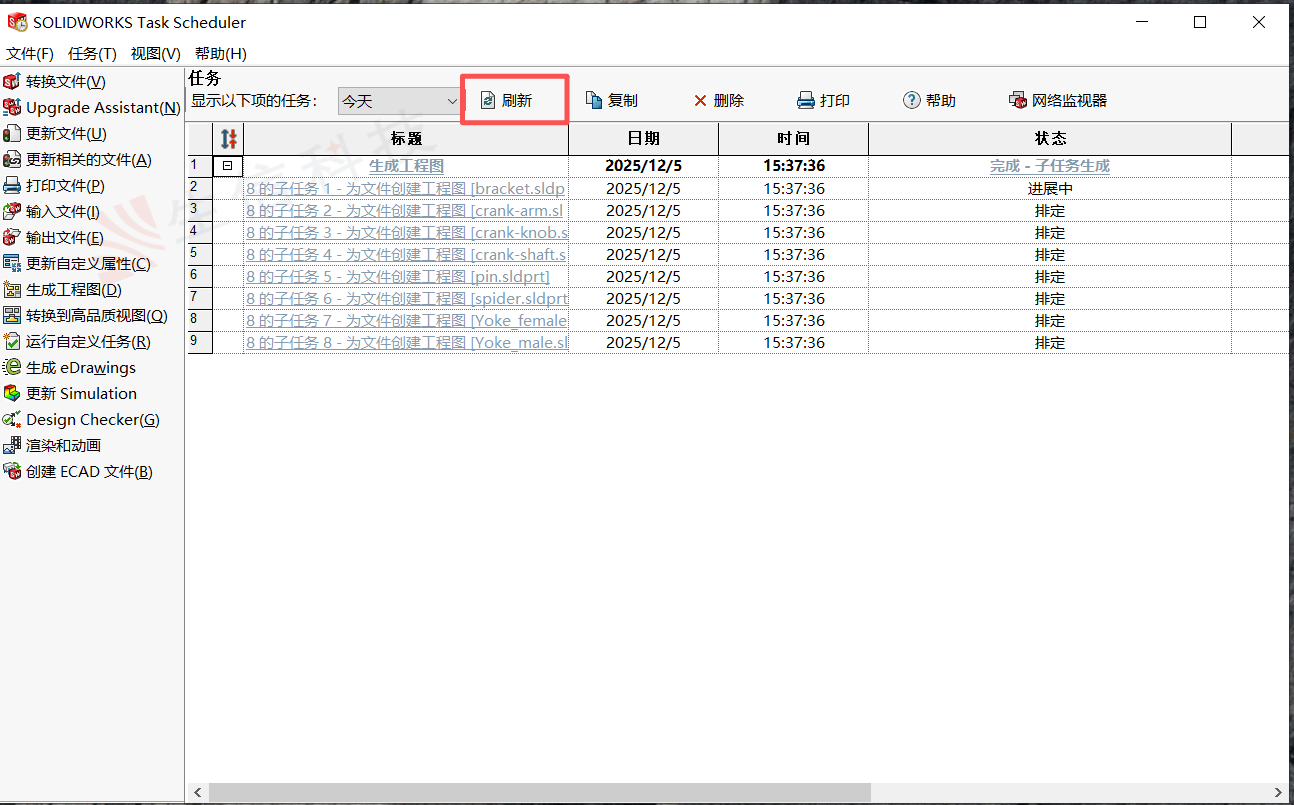Screen dimensions: 1294x805
Task: Start the 生成工程图 sidebar task
Action: coord(63,290)
